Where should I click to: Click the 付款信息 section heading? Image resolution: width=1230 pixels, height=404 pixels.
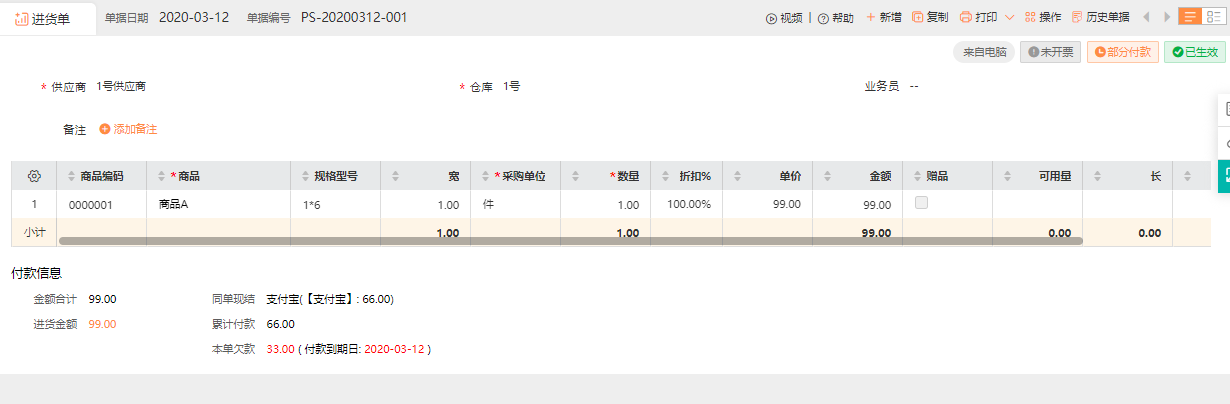37,272
